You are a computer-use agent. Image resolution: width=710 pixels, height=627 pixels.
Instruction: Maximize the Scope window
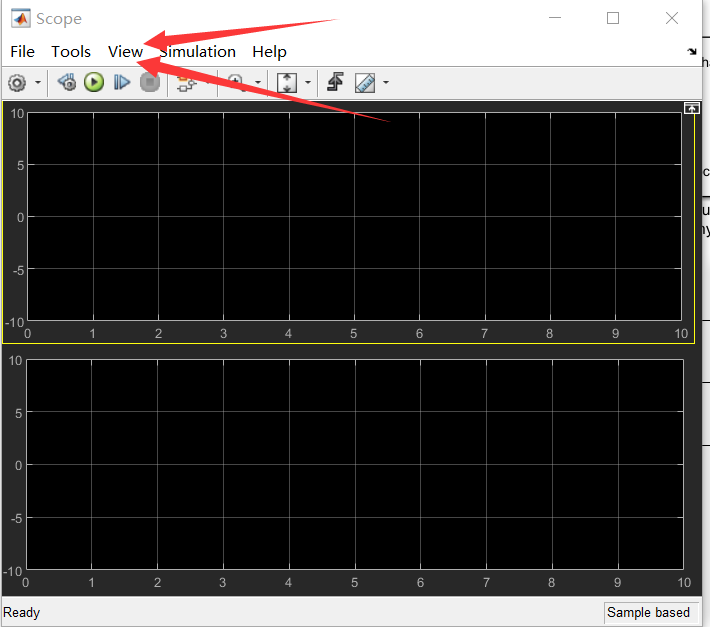(613, 18)
